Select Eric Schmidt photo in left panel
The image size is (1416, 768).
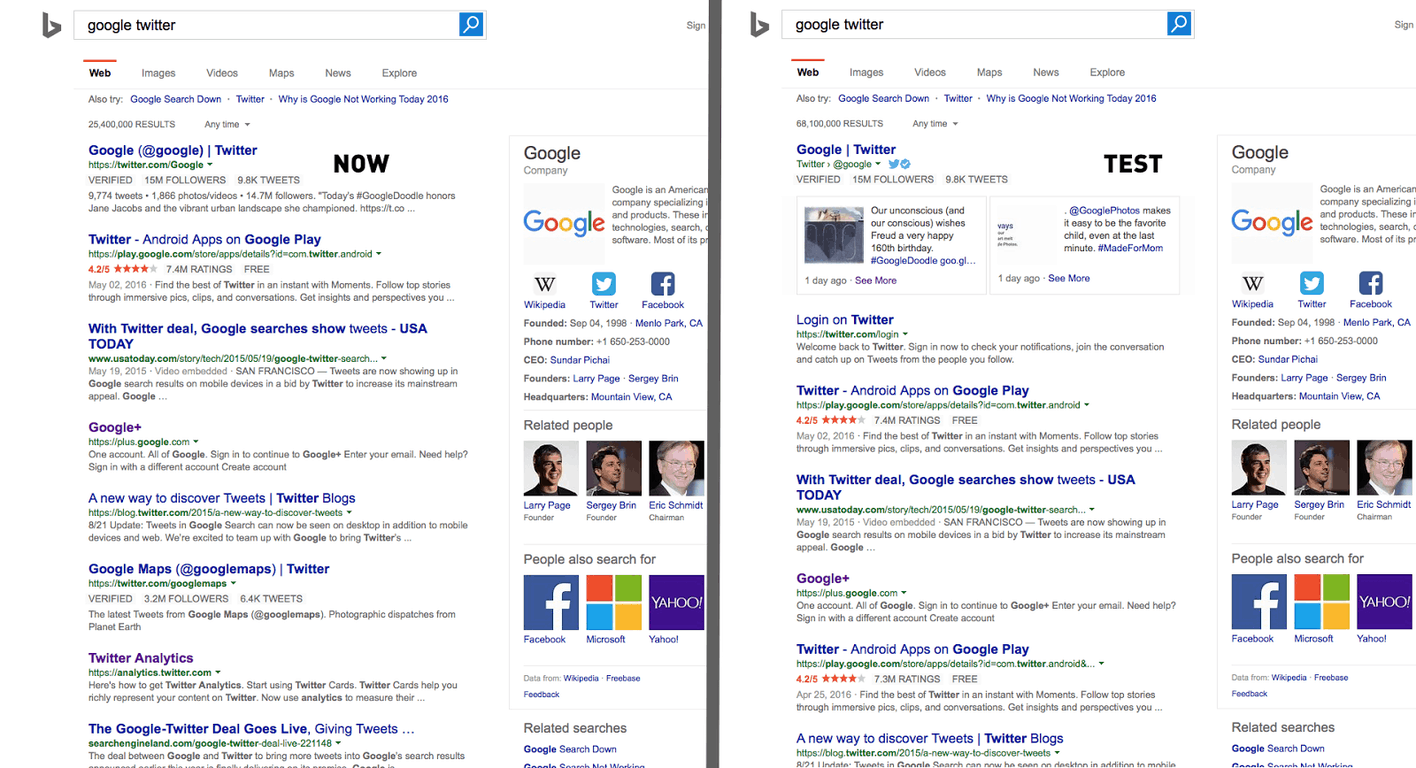coord(676,469)
